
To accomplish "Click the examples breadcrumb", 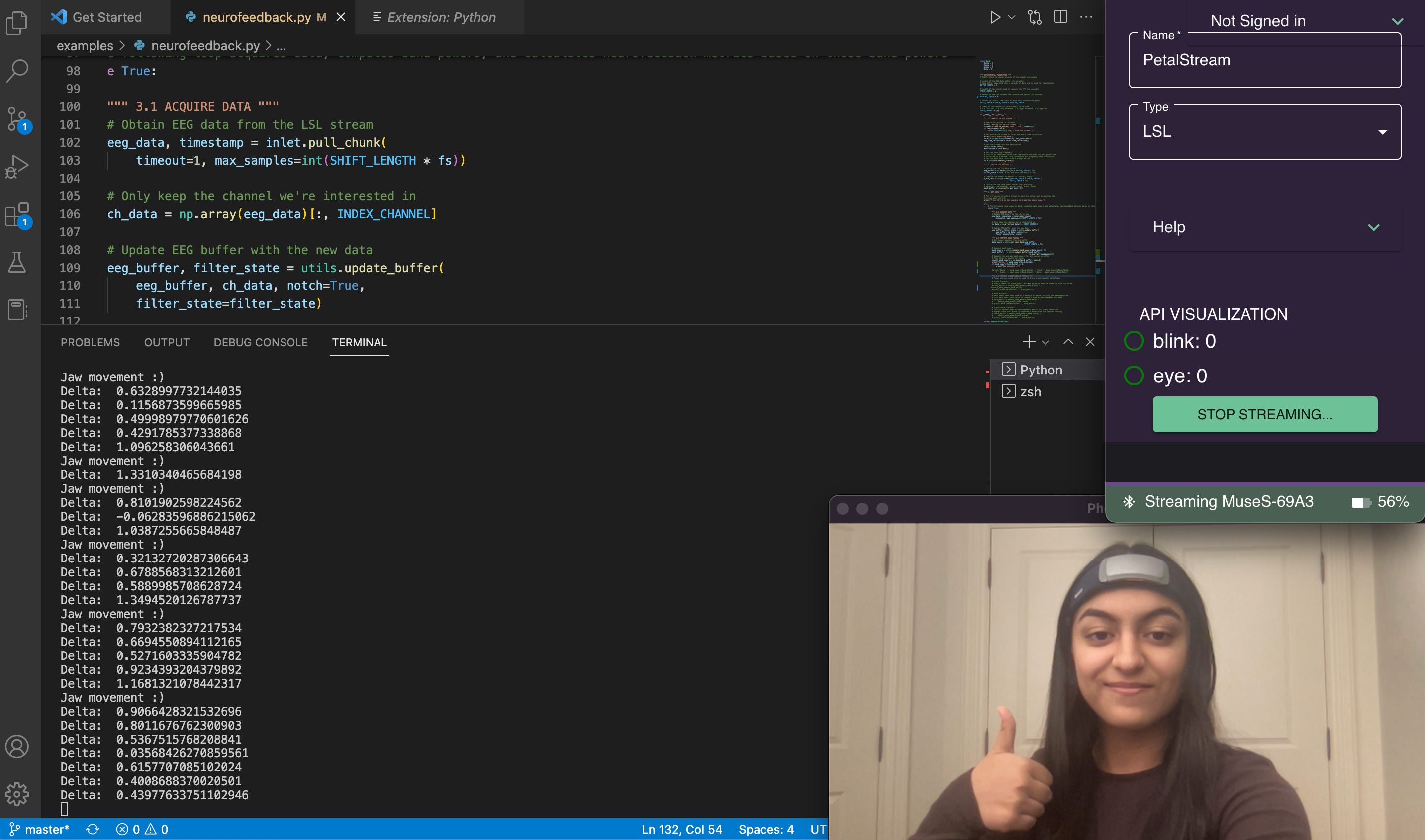I will tap(85, 46).
